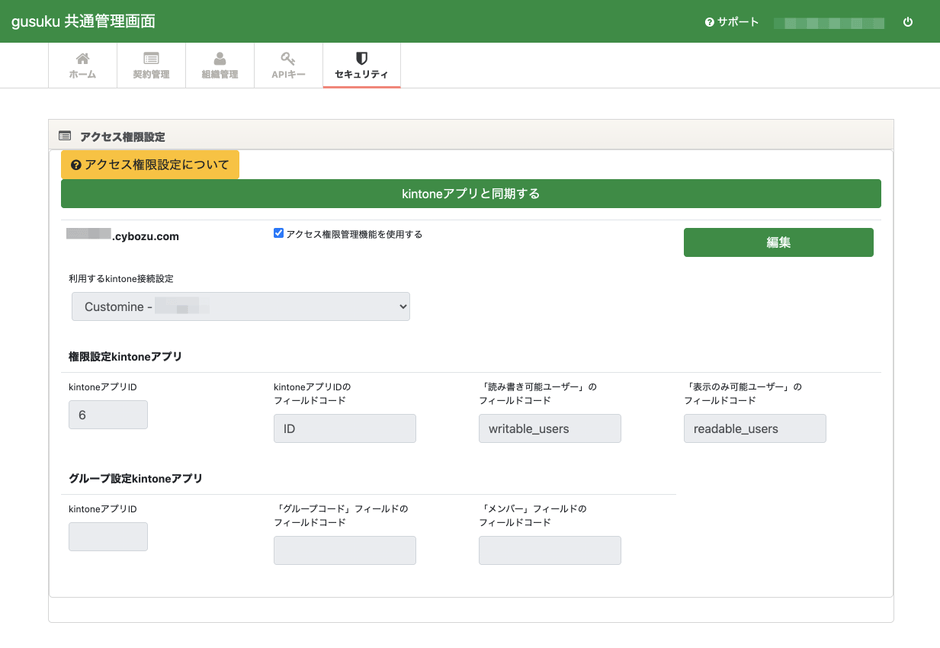Viewport: 940px width, 648px height.
Task: Click the 組織管理 person icon
Action: [x=219, y=58]
